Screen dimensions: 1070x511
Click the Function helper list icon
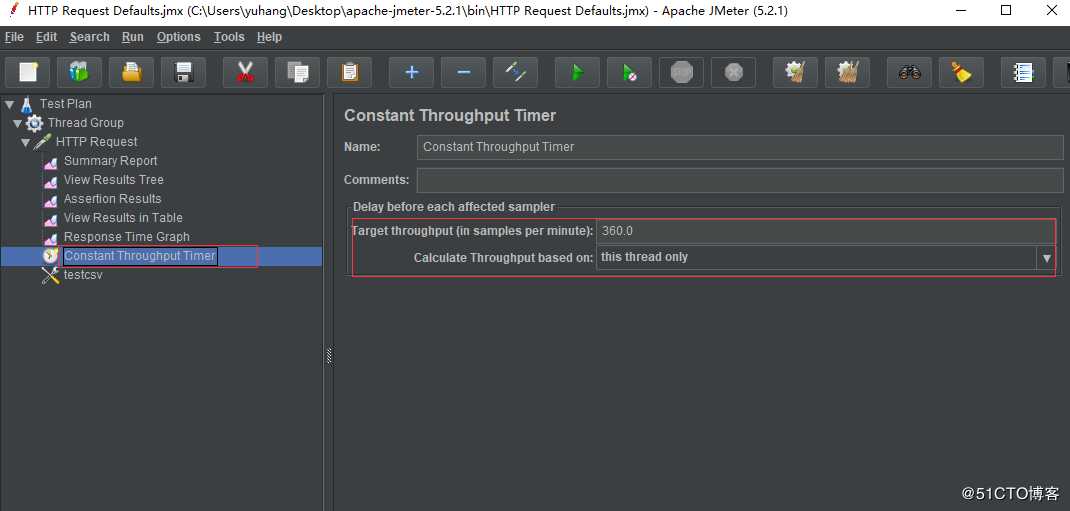point(1024,72)
